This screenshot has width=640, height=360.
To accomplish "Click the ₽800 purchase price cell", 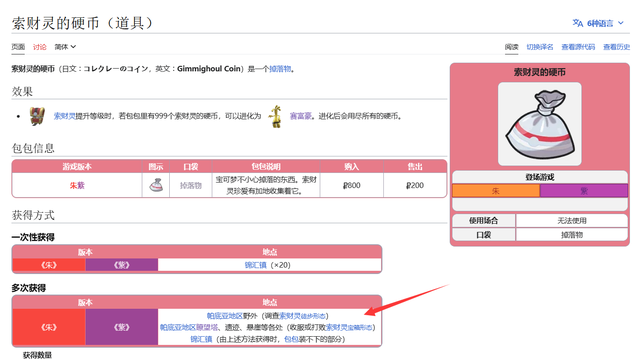I will (x=352, y=185).
